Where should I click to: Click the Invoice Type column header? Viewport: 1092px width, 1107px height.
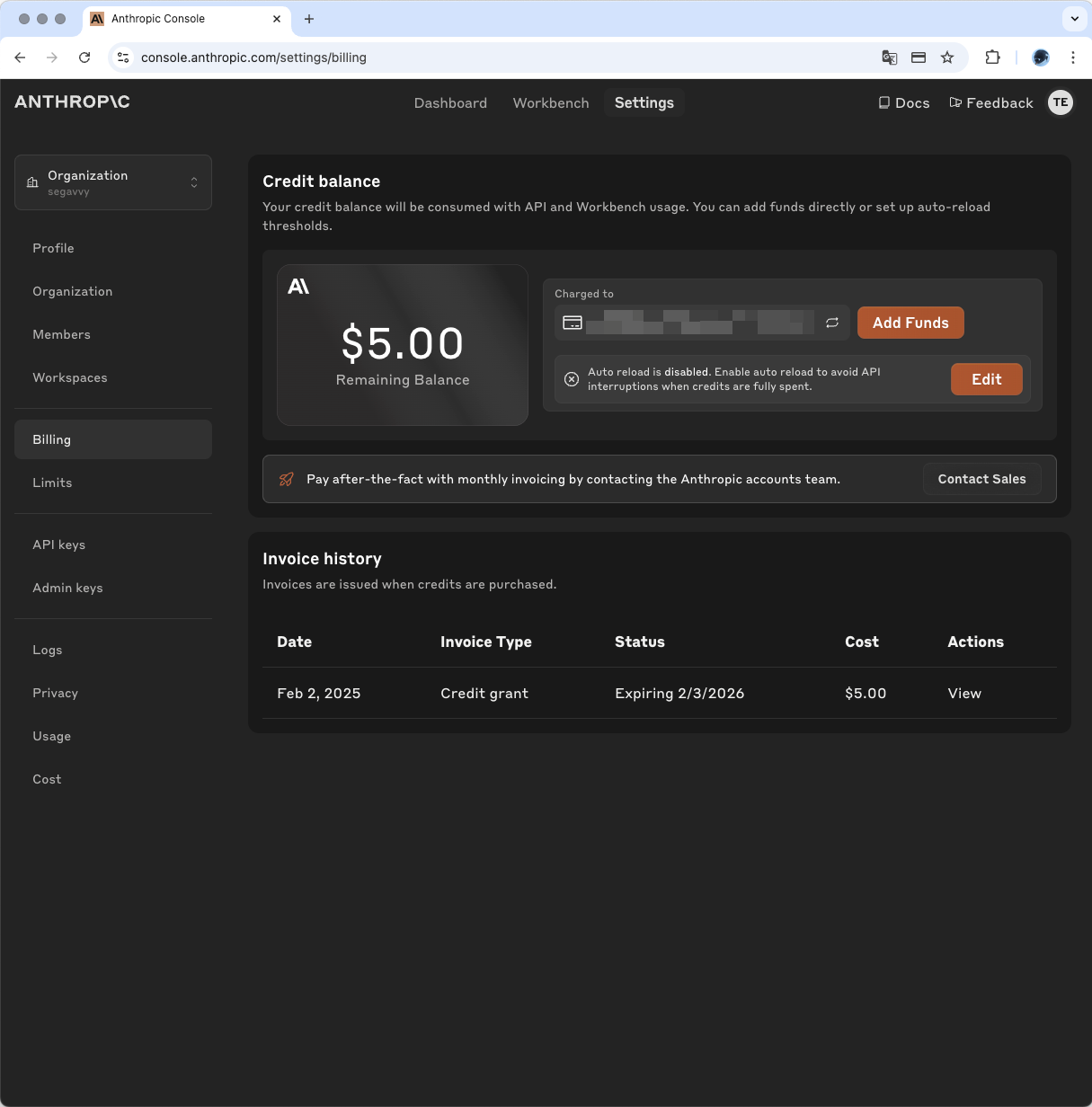[x=486, y=642]
